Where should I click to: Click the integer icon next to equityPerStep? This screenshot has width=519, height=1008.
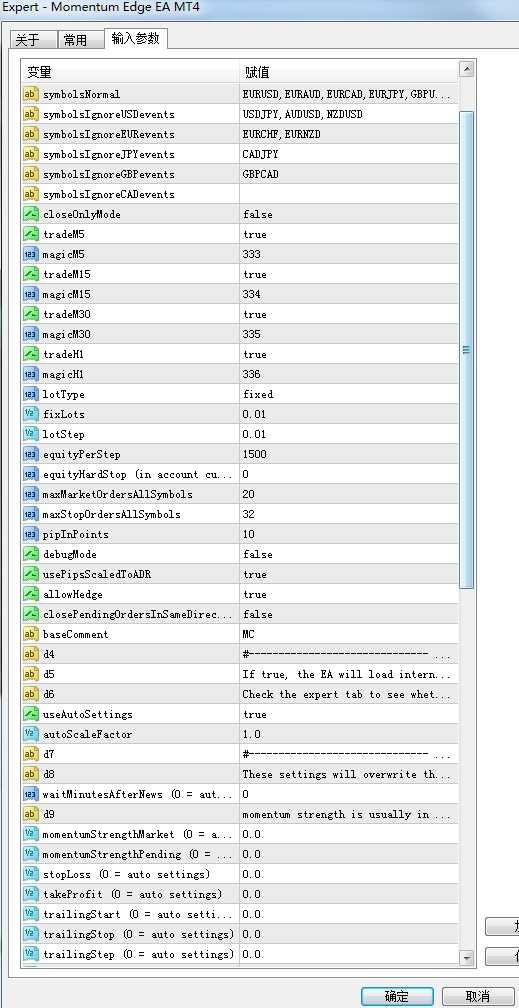coord(31,454)
